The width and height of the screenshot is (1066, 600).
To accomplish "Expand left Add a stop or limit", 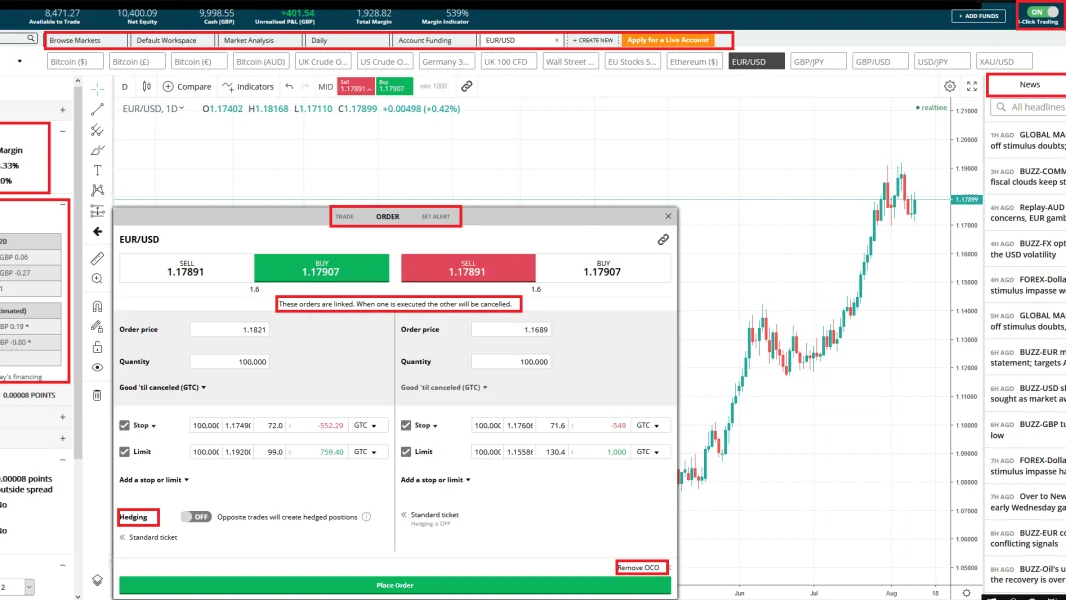I will click(x=154, y=480).
